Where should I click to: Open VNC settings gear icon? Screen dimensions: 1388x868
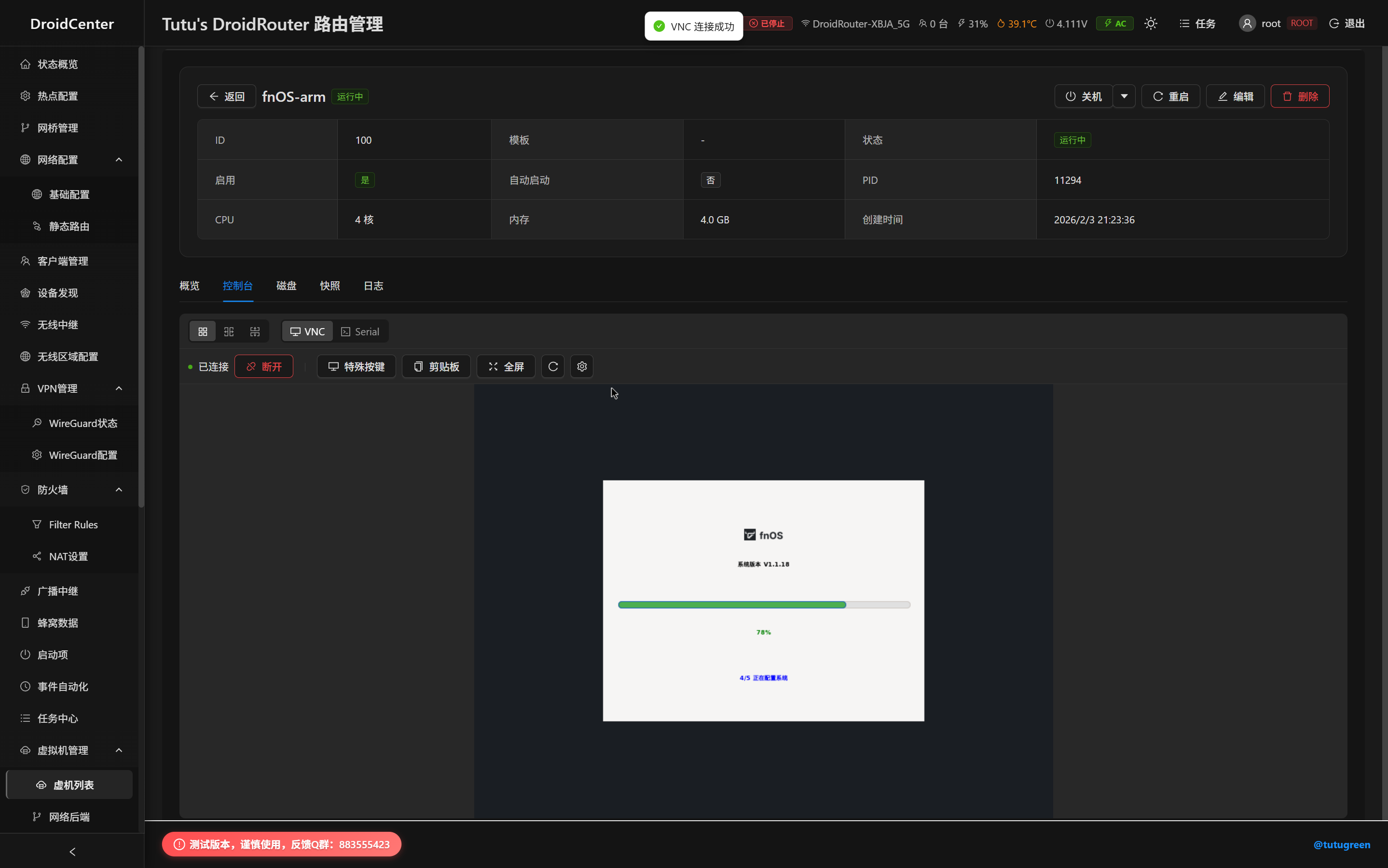click(x=581, y=366)
